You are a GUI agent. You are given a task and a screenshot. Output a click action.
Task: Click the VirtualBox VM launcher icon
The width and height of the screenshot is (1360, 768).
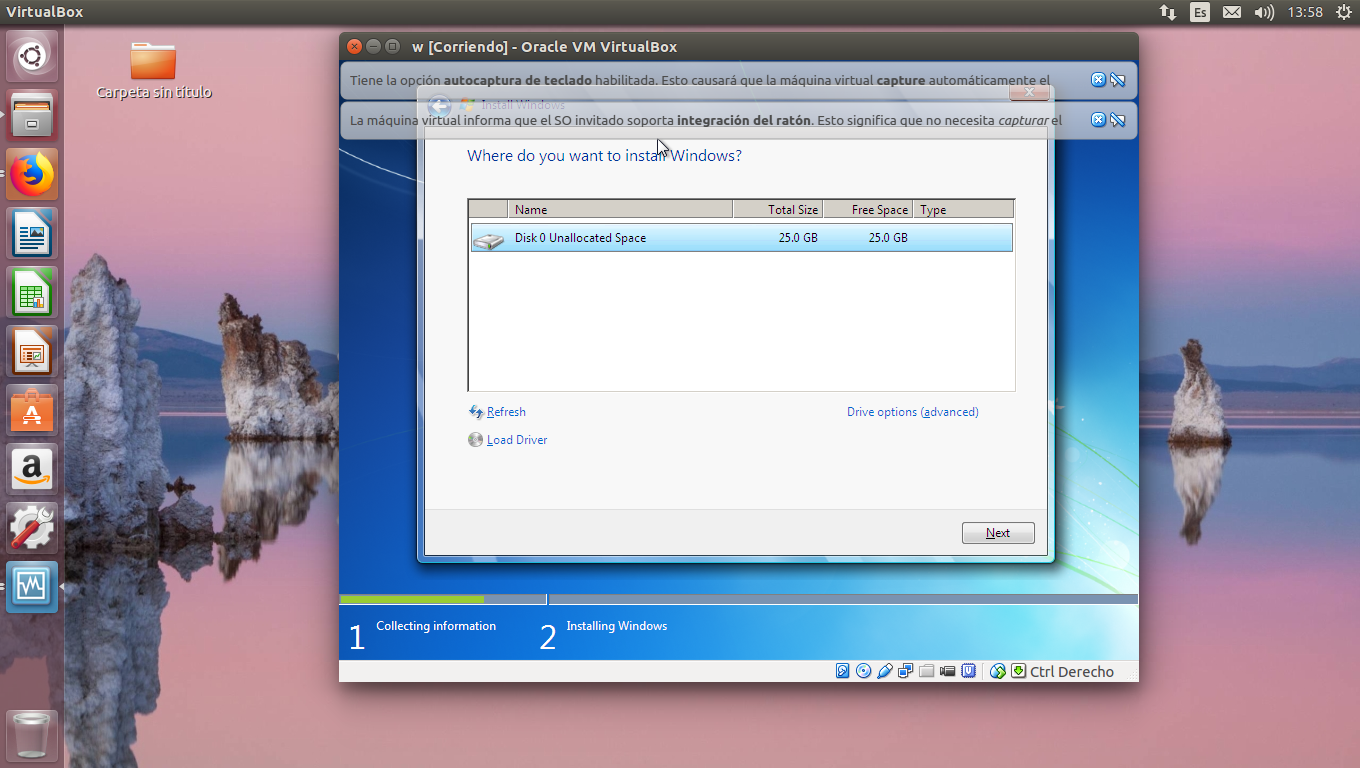[32, 587]
